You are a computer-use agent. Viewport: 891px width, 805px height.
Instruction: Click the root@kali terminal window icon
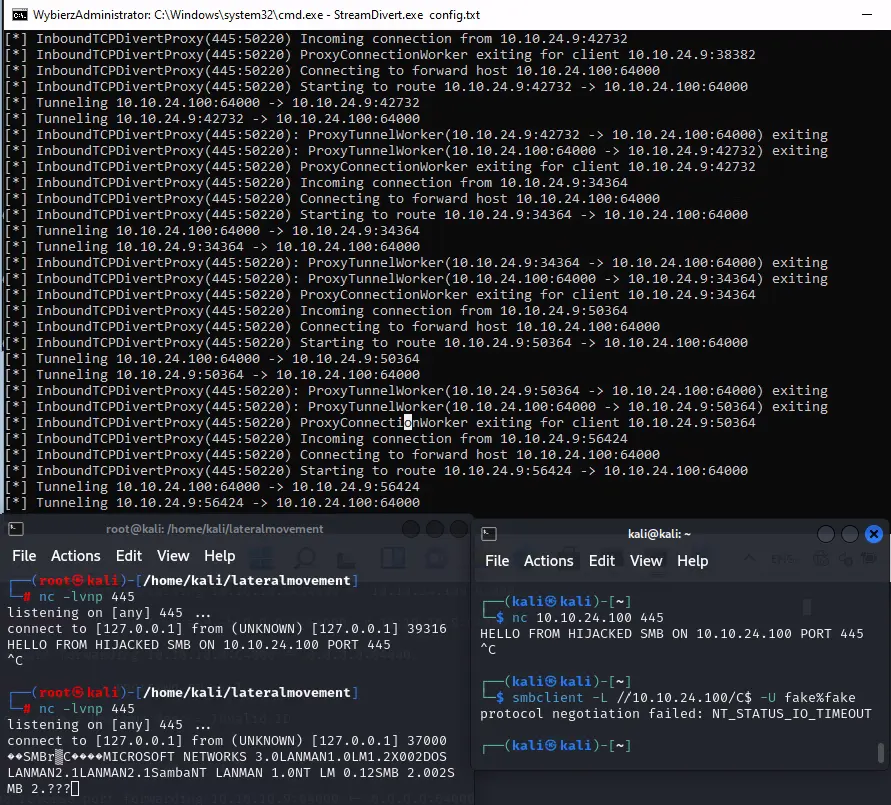tap(17, 529)
